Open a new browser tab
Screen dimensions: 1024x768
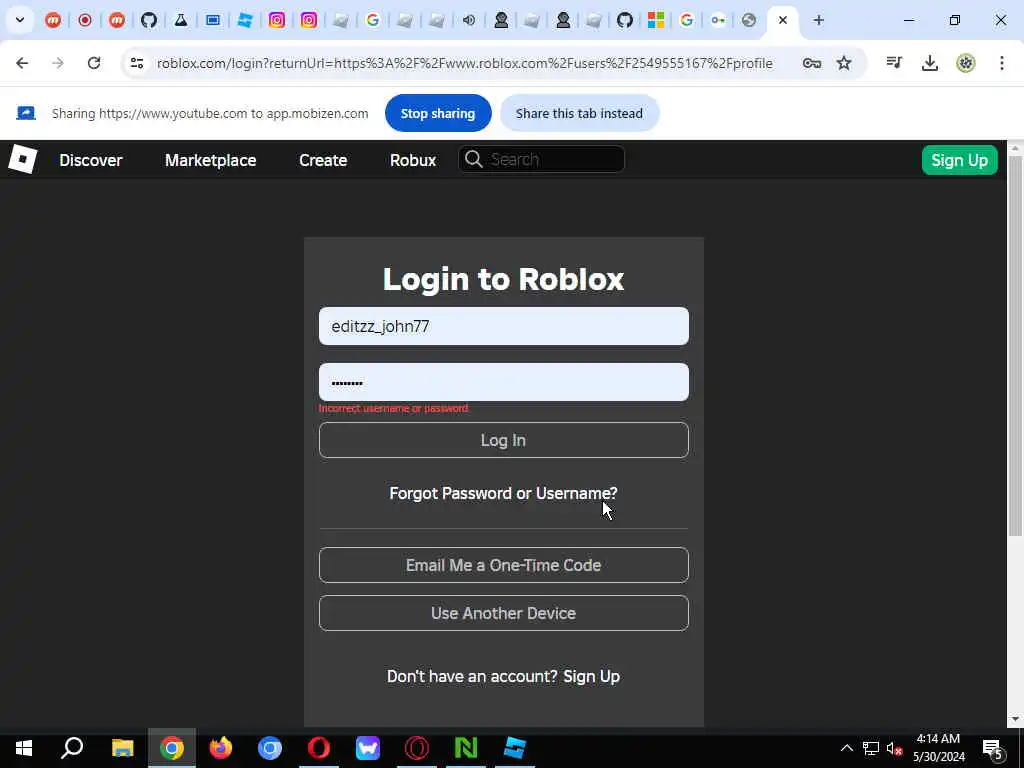818,20
